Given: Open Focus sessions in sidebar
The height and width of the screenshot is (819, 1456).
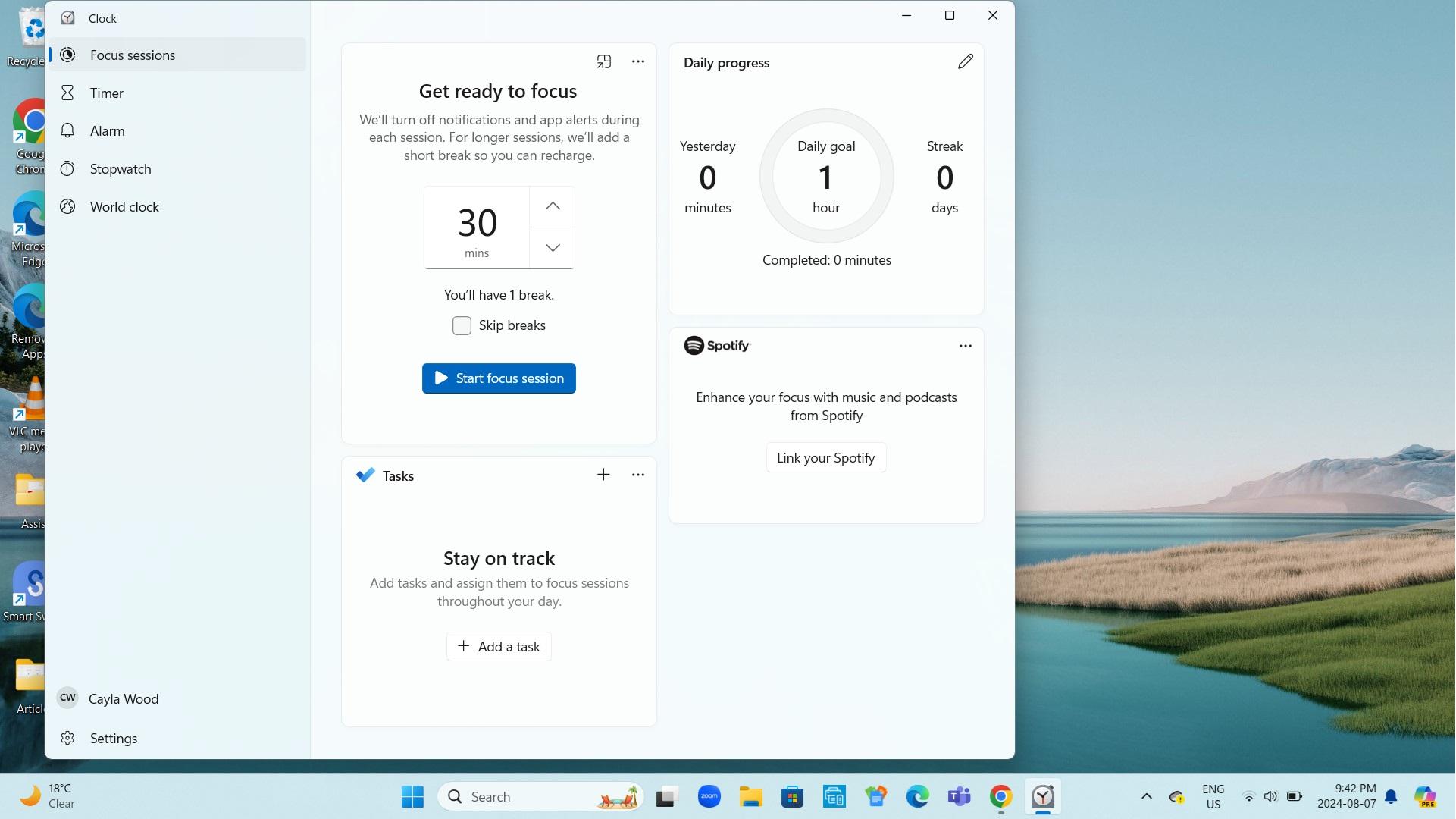Looking at the screenshot, I should (177, 55).
